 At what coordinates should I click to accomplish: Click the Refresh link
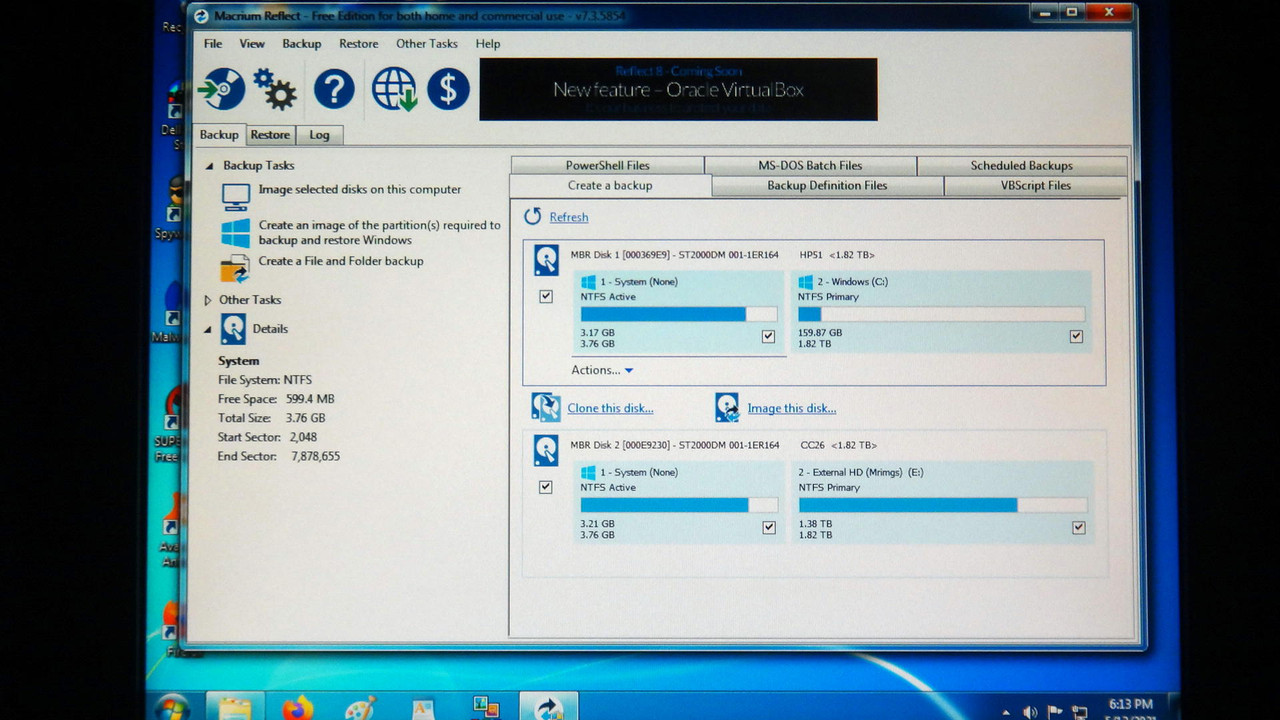point(569,217)
